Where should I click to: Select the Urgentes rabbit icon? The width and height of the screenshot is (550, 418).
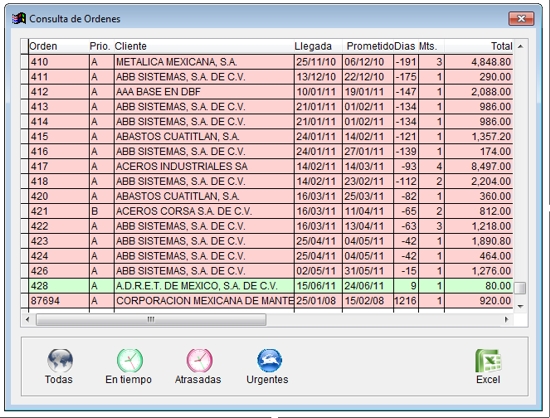click(269, 360)
